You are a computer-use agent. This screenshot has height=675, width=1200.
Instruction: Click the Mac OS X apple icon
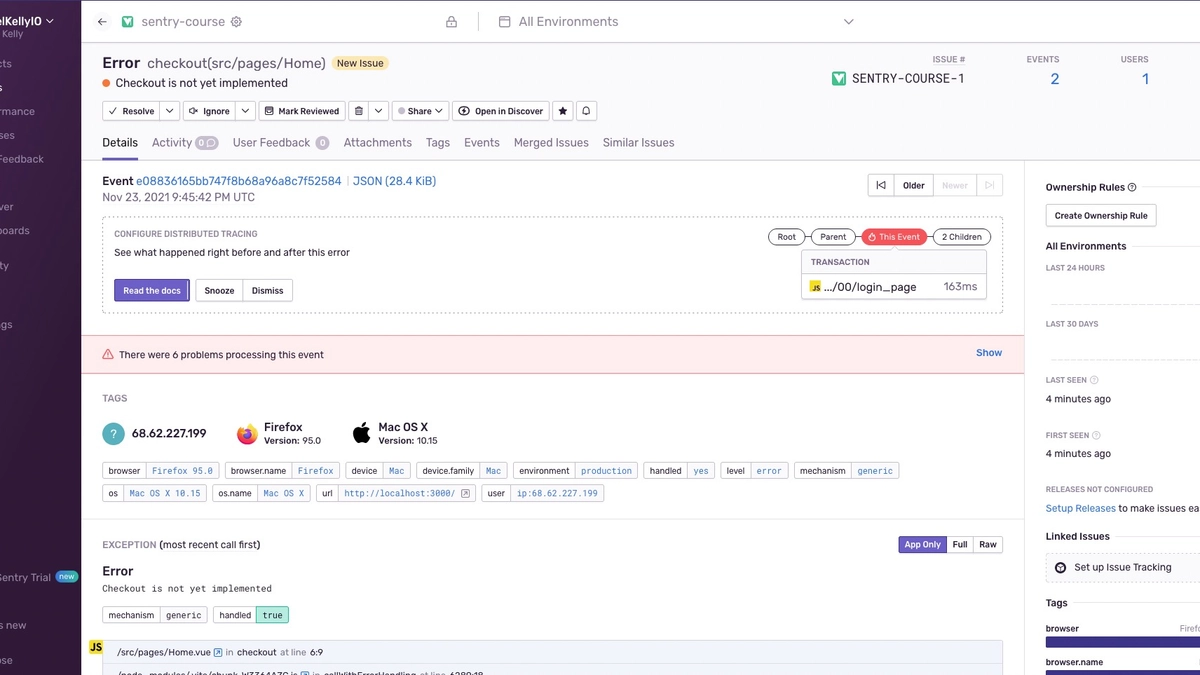[361, 432]
